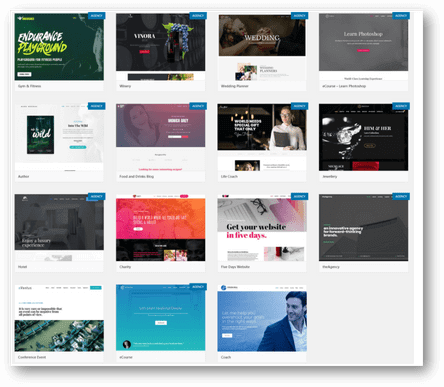This screenshot has height=387, width=444.
Task: Select the Winery template preview image
Action: tap(160, 47)
